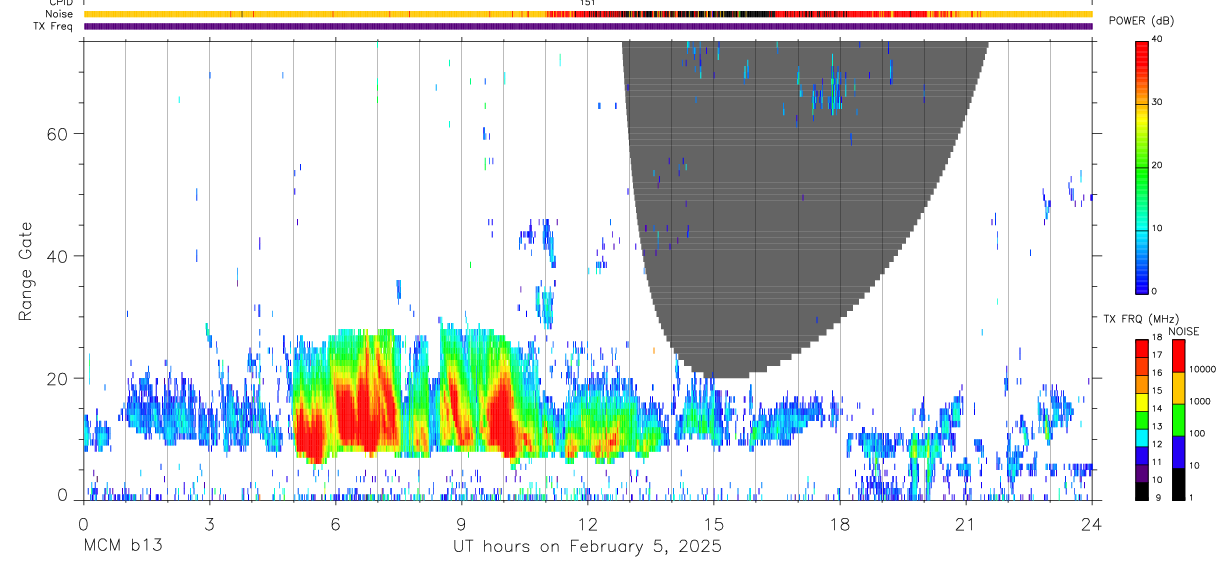Click the UT hours on February 5, 2025 title
The image size is (1228, 567).
(x=587, y=547)
